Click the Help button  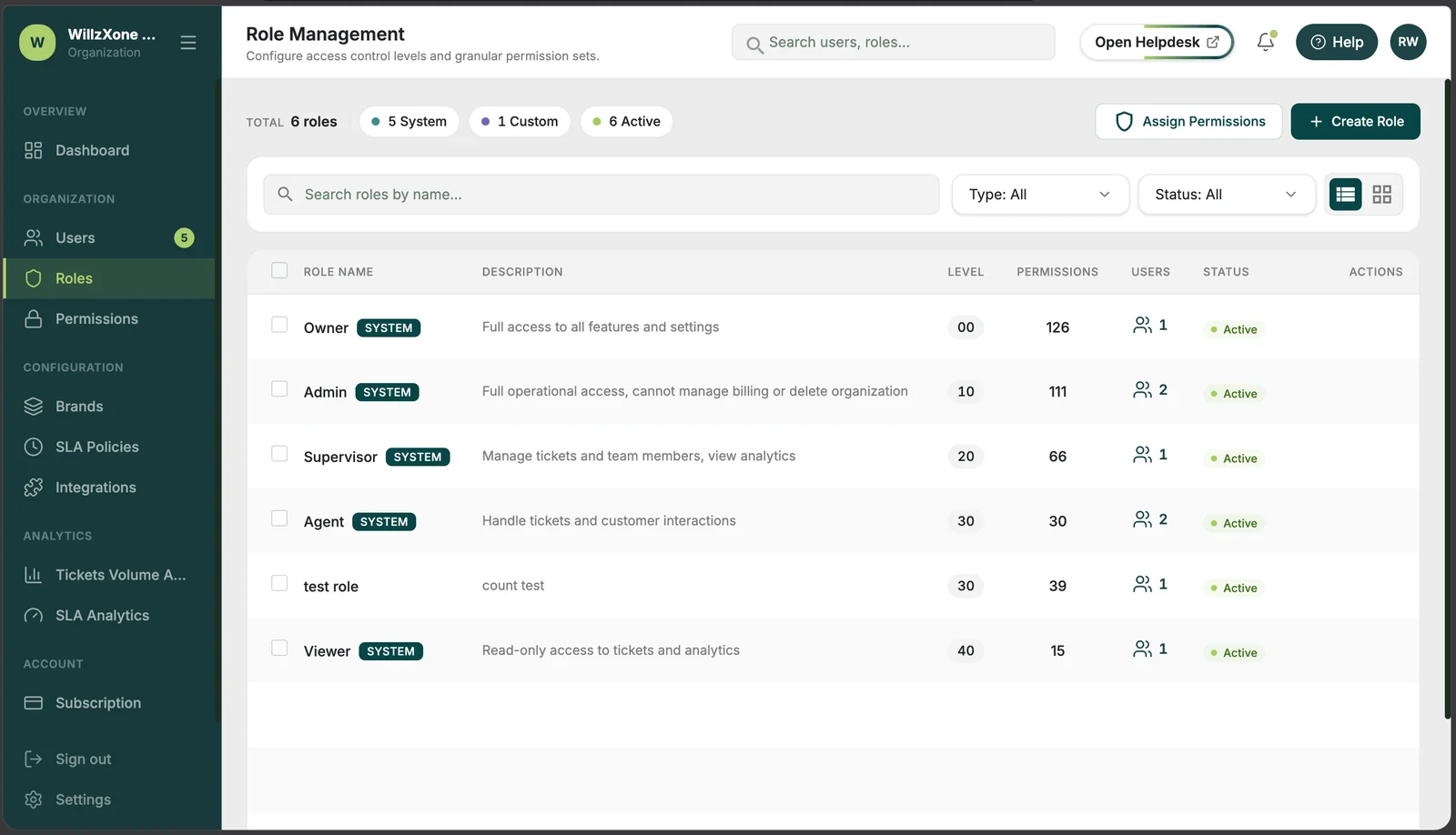click(1337, 42)
